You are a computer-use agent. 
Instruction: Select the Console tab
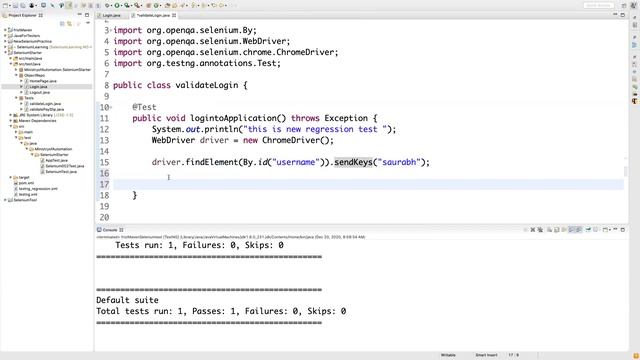tap(110, 230)
